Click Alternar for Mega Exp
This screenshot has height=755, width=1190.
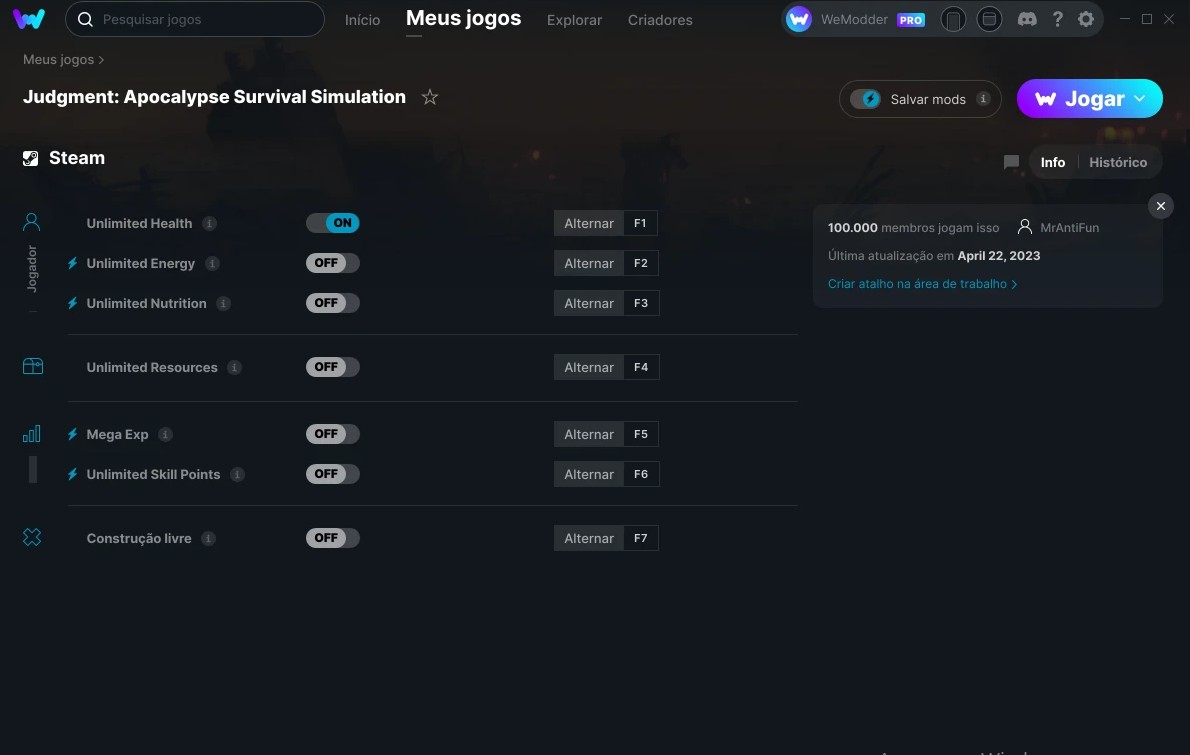coord(589,434)
